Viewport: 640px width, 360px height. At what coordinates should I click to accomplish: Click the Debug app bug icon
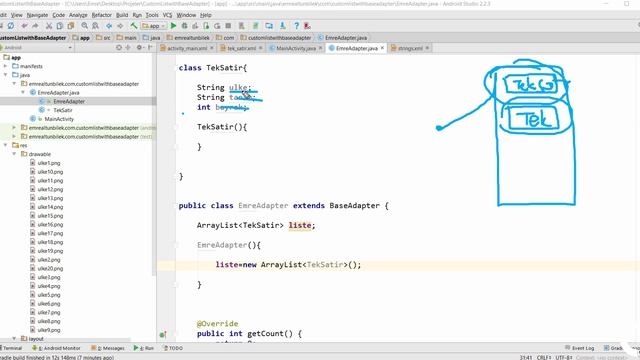pos(184,26)
